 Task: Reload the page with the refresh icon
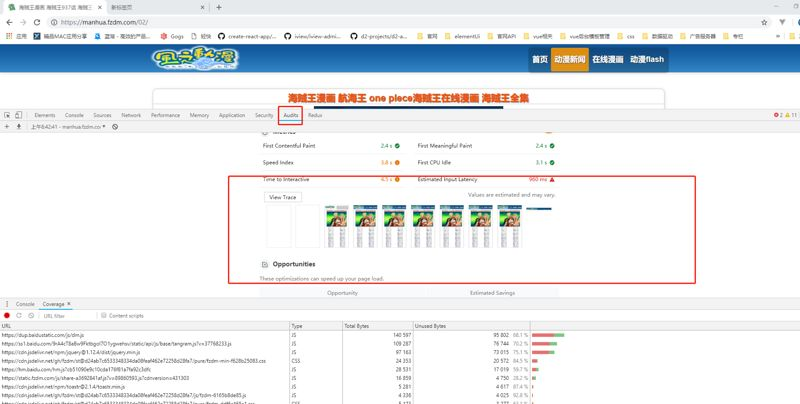coord(37,22)
